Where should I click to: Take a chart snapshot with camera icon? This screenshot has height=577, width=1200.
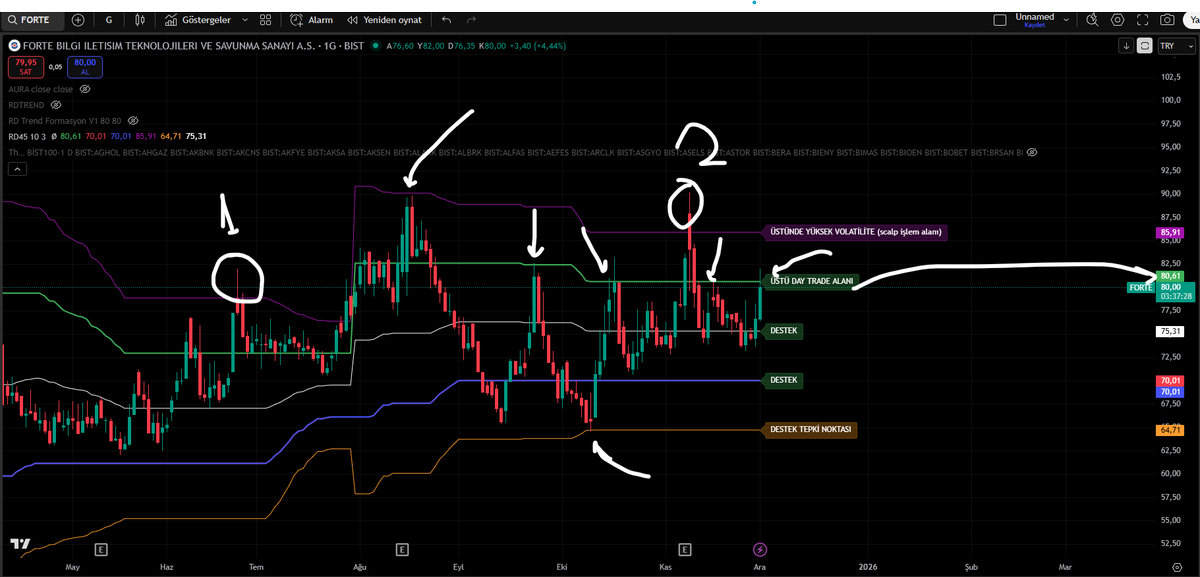pyautogui.click(x=1167, y=19)
